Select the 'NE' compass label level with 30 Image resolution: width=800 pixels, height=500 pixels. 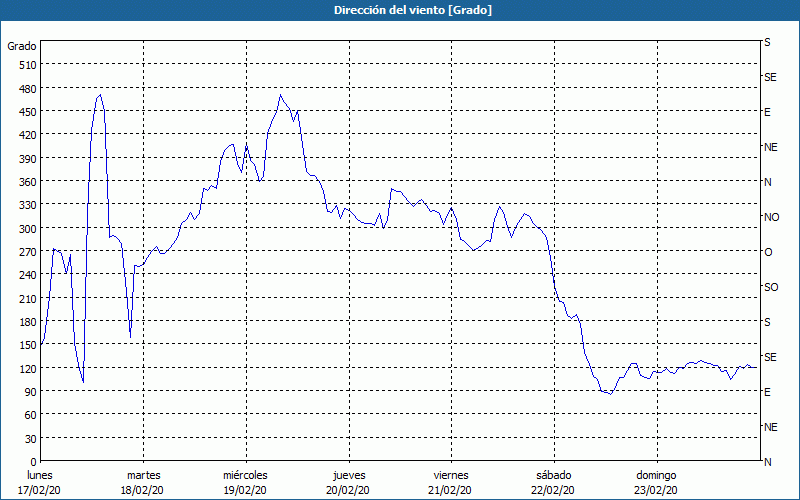click(x=770, y=427)
